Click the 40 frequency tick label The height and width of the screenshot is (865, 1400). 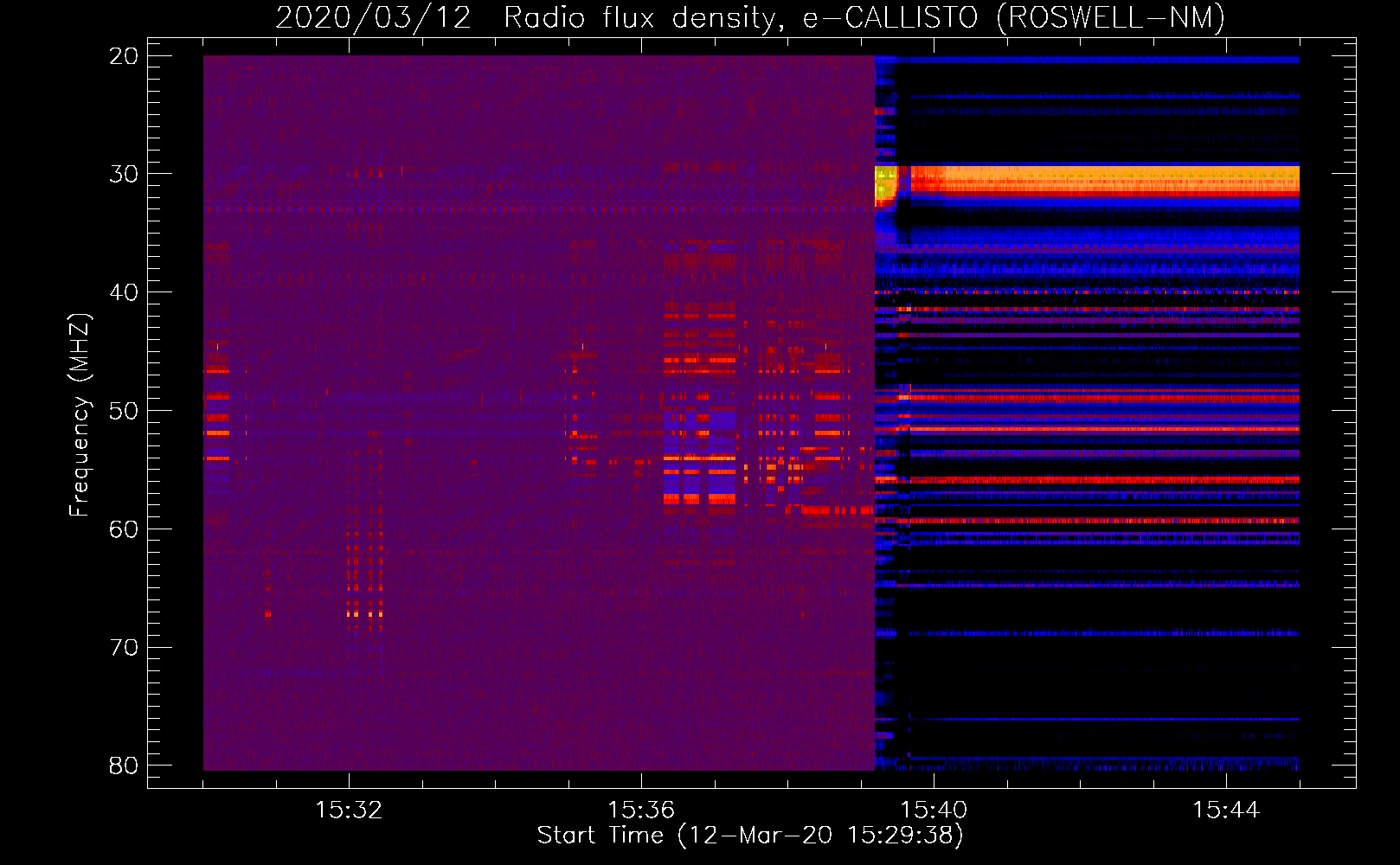pos(124,292)
